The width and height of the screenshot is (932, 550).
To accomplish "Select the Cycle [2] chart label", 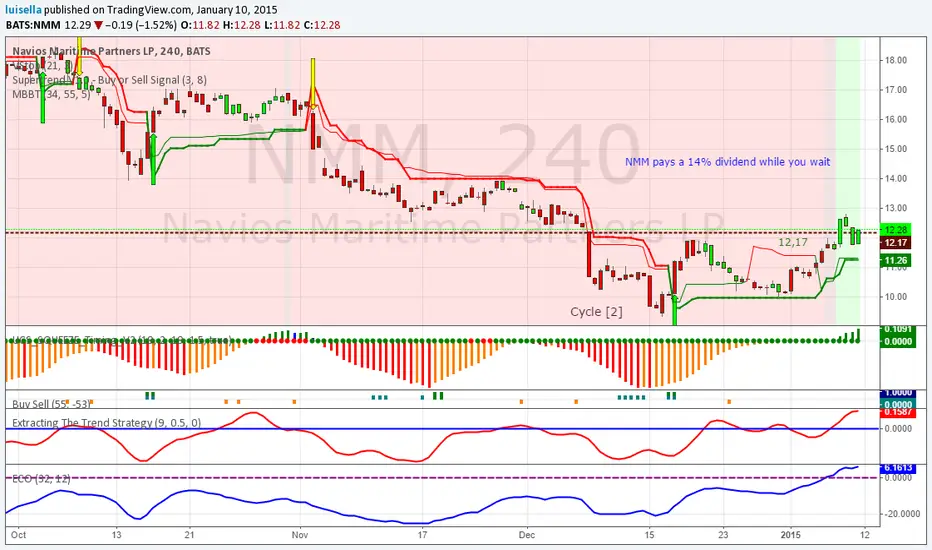I will (596, 312).
